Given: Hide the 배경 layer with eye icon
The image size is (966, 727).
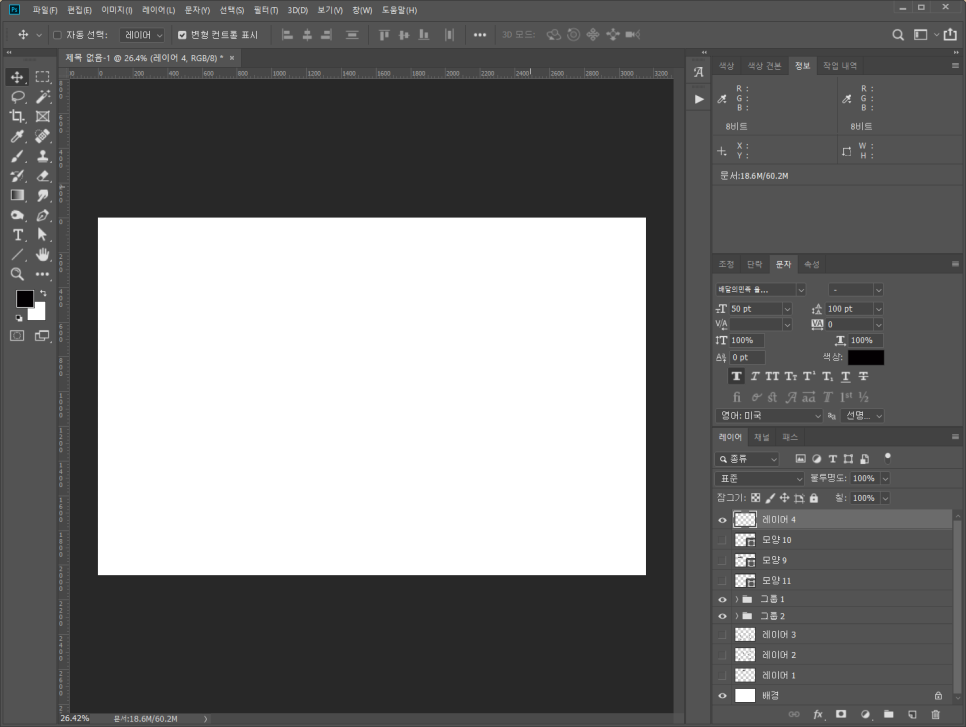Looking at the screenshot, I should [x=722, y=696].
